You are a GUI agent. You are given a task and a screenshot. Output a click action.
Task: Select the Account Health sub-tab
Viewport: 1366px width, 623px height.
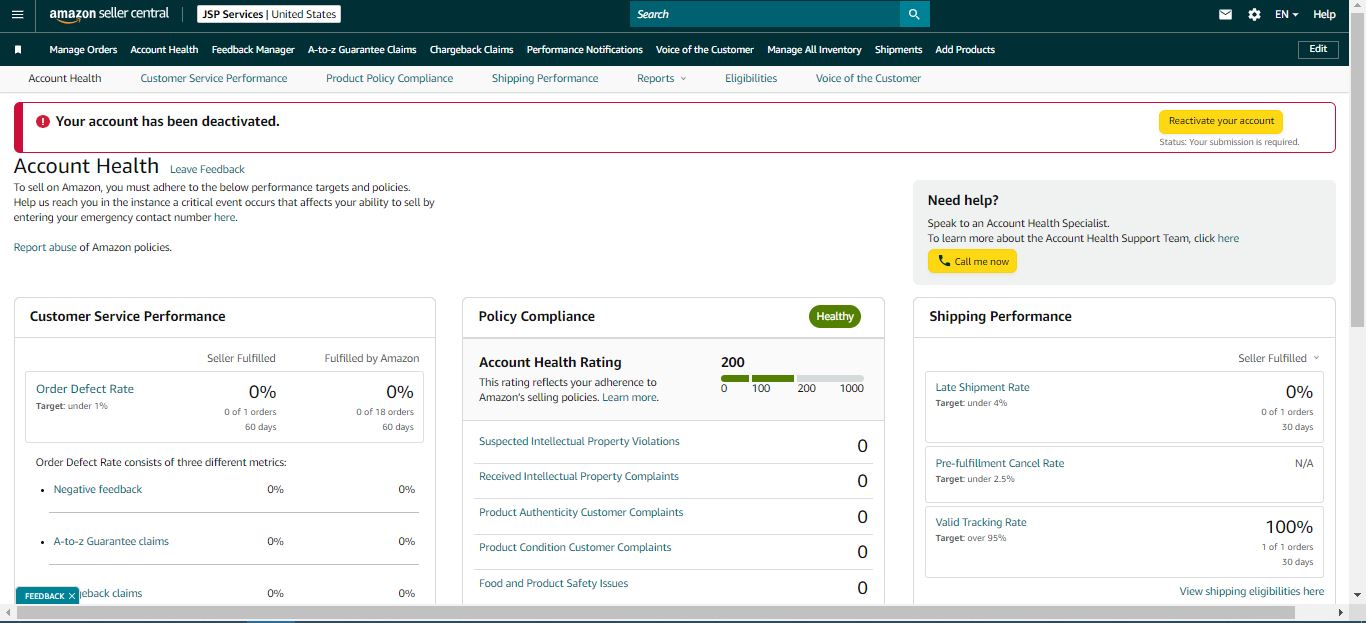coord(65,78)
